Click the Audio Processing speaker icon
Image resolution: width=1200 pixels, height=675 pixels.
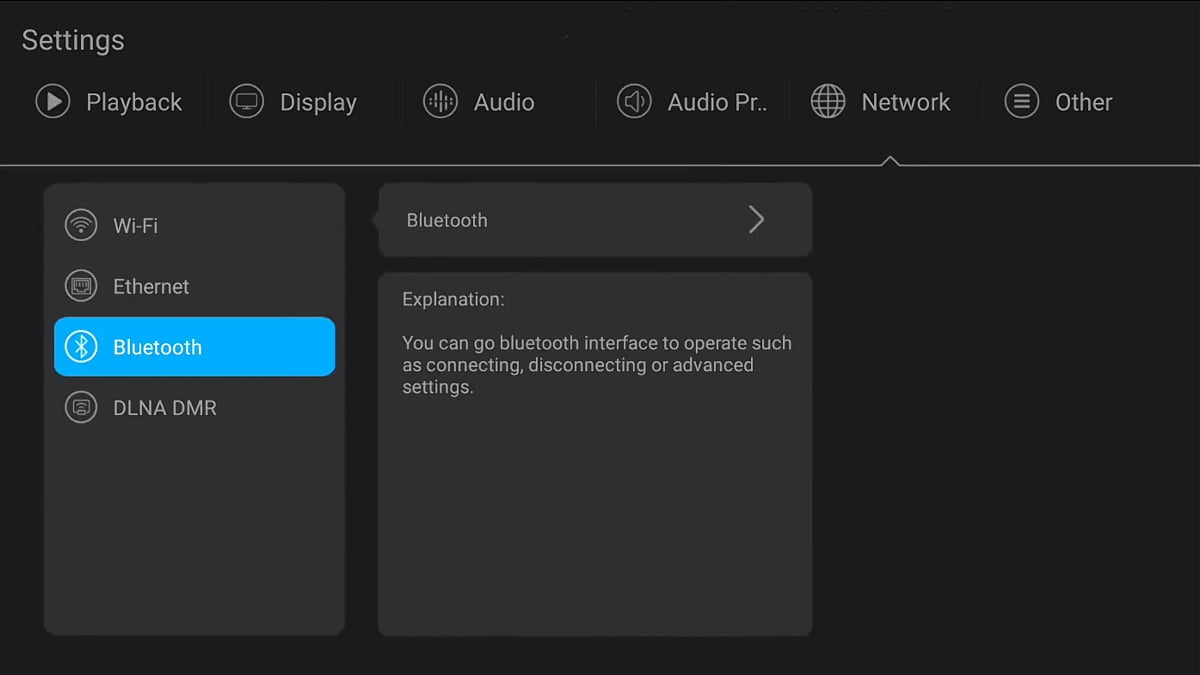tap(634, 102)
